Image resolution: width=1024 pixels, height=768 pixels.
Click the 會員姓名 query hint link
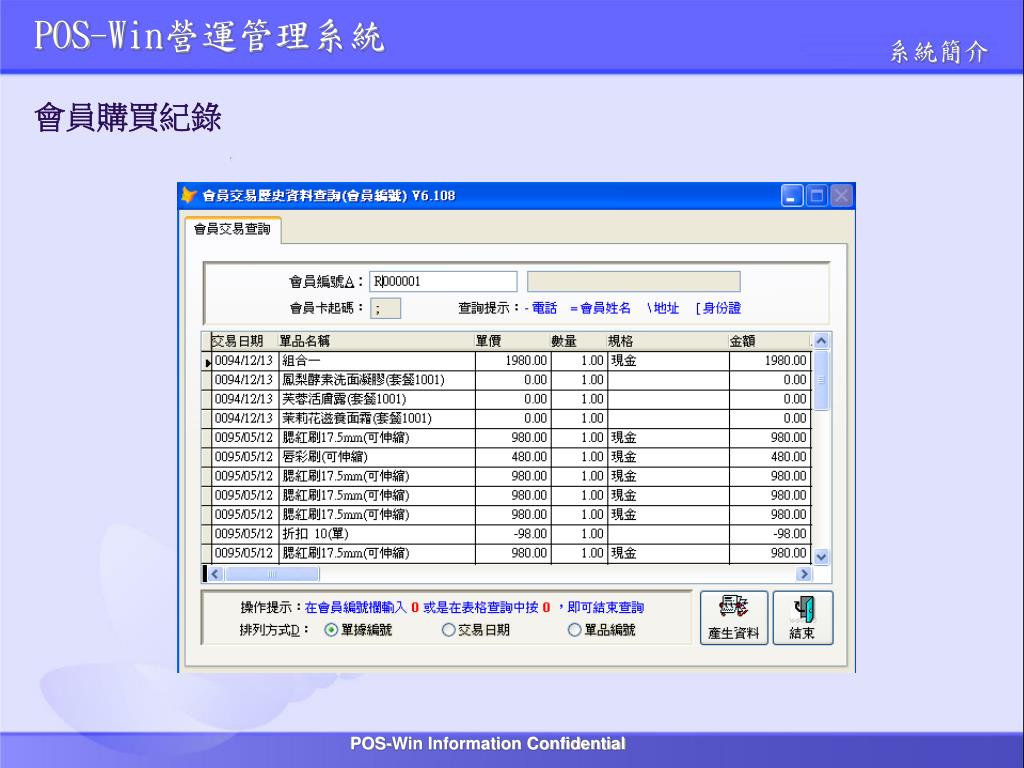(x=600, y=308)
